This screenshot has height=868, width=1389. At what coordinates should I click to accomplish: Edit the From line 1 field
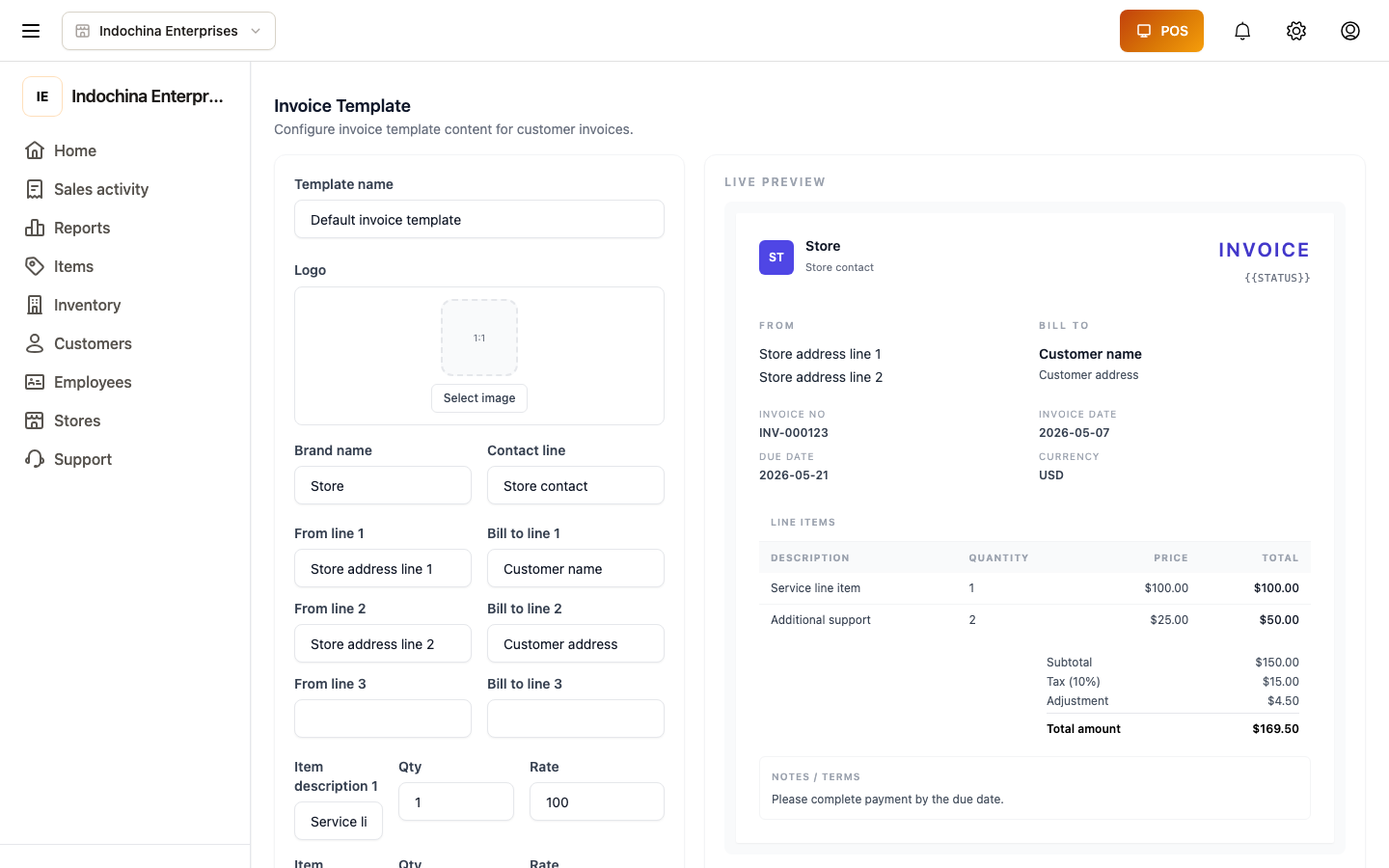tap(383, 568)
